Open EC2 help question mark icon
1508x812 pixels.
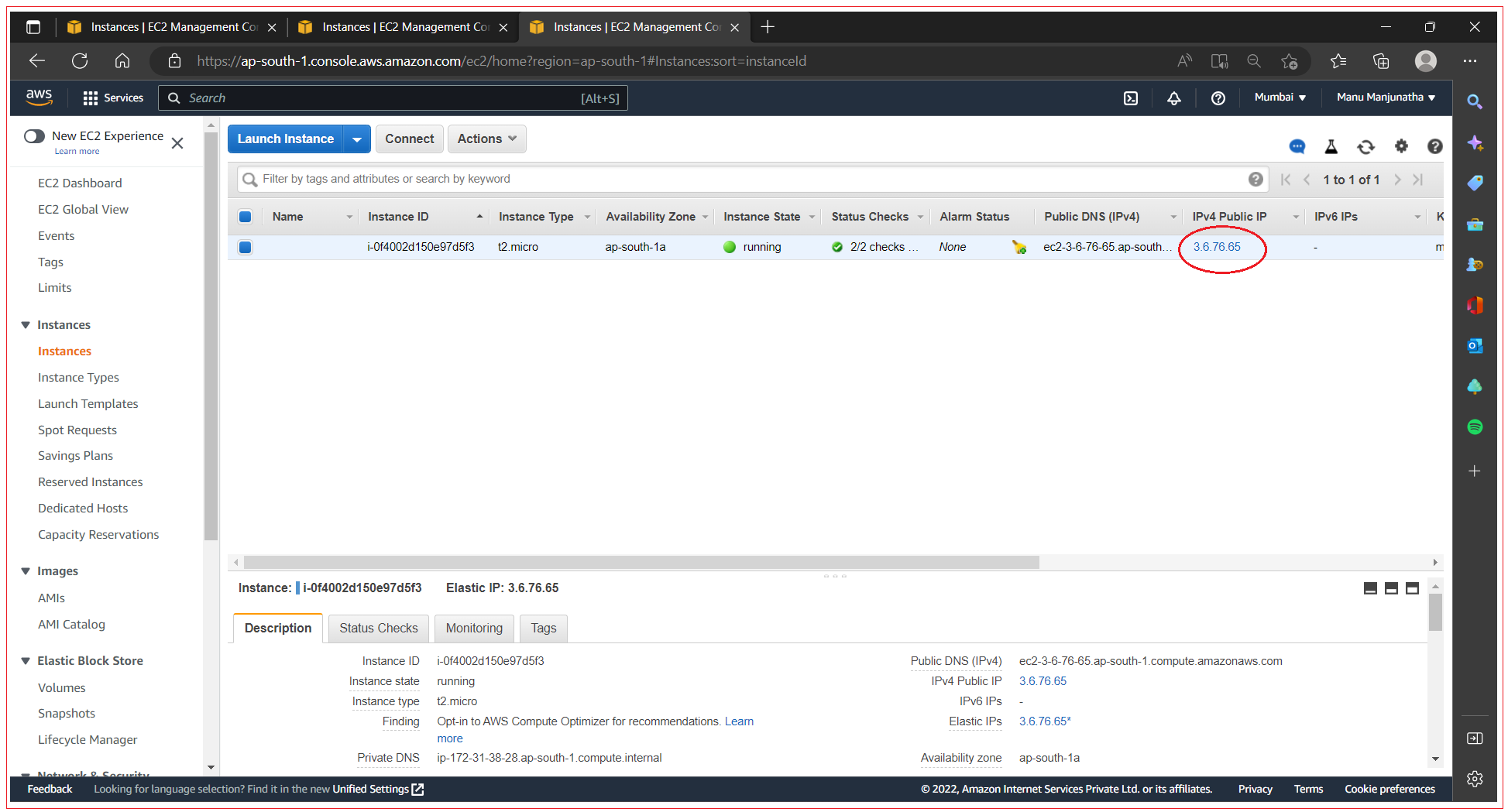1435,146
